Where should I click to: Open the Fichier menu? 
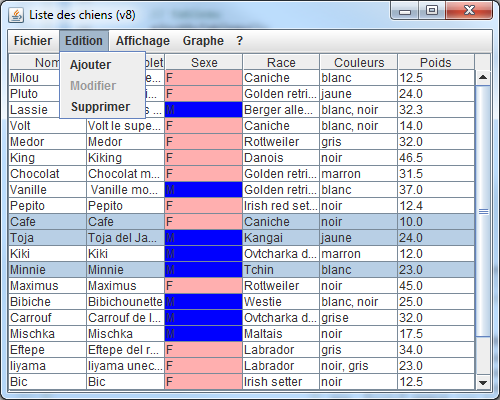[33, 41]
